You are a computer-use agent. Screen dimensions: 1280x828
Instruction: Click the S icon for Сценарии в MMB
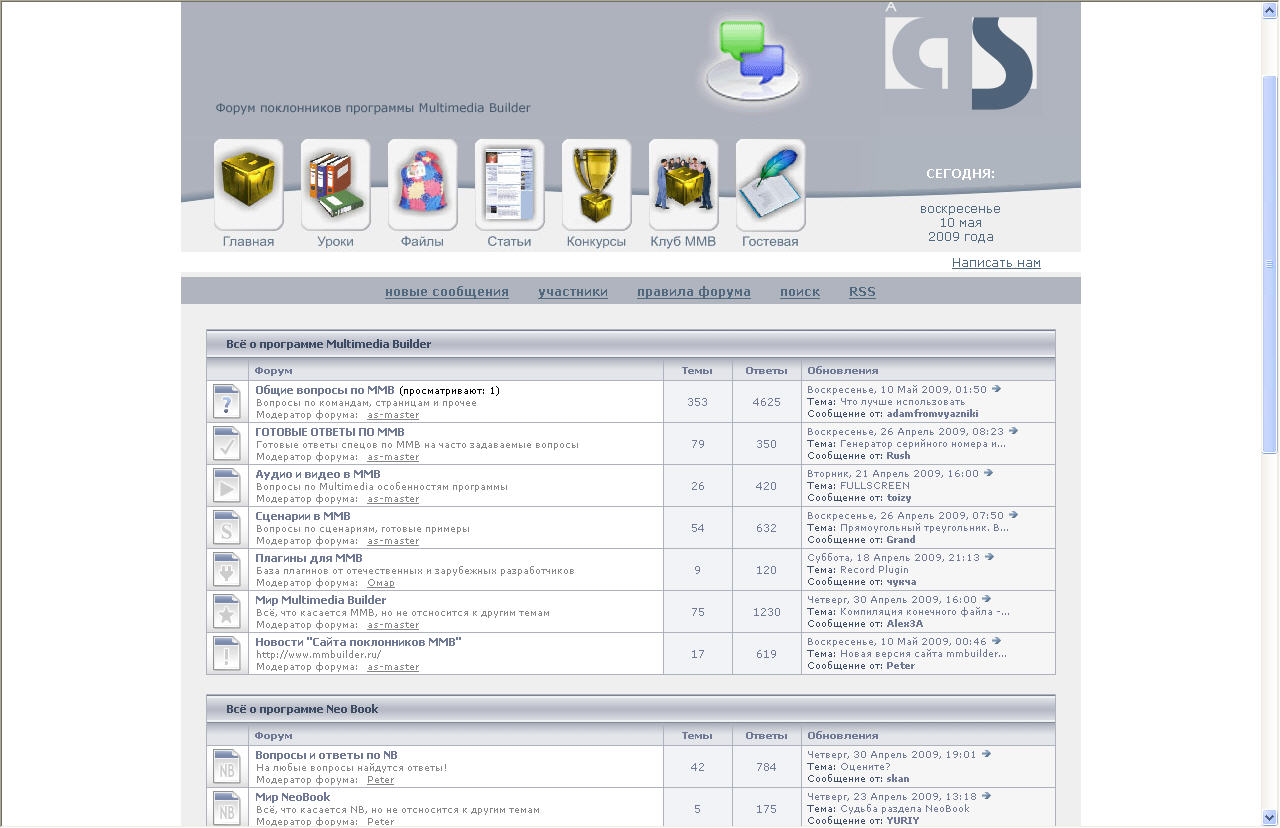pyautogui.click(x=227, y=528)
